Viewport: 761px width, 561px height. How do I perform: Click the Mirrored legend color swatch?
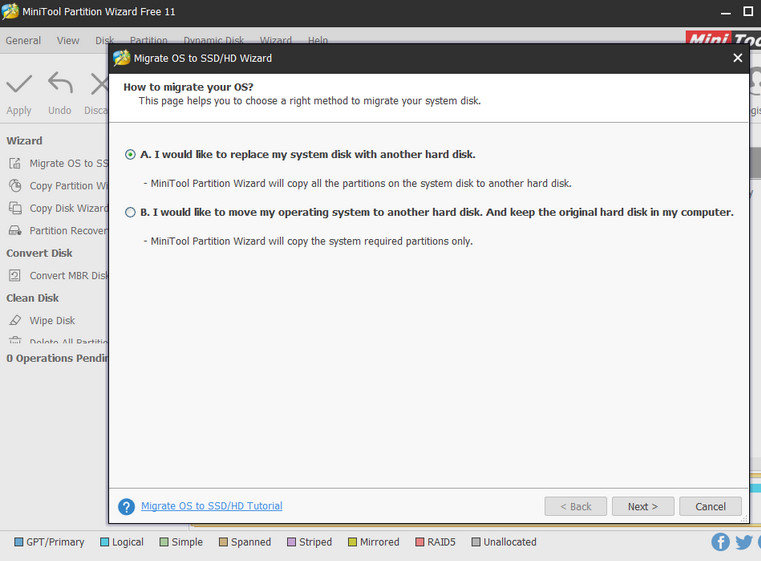352,542
